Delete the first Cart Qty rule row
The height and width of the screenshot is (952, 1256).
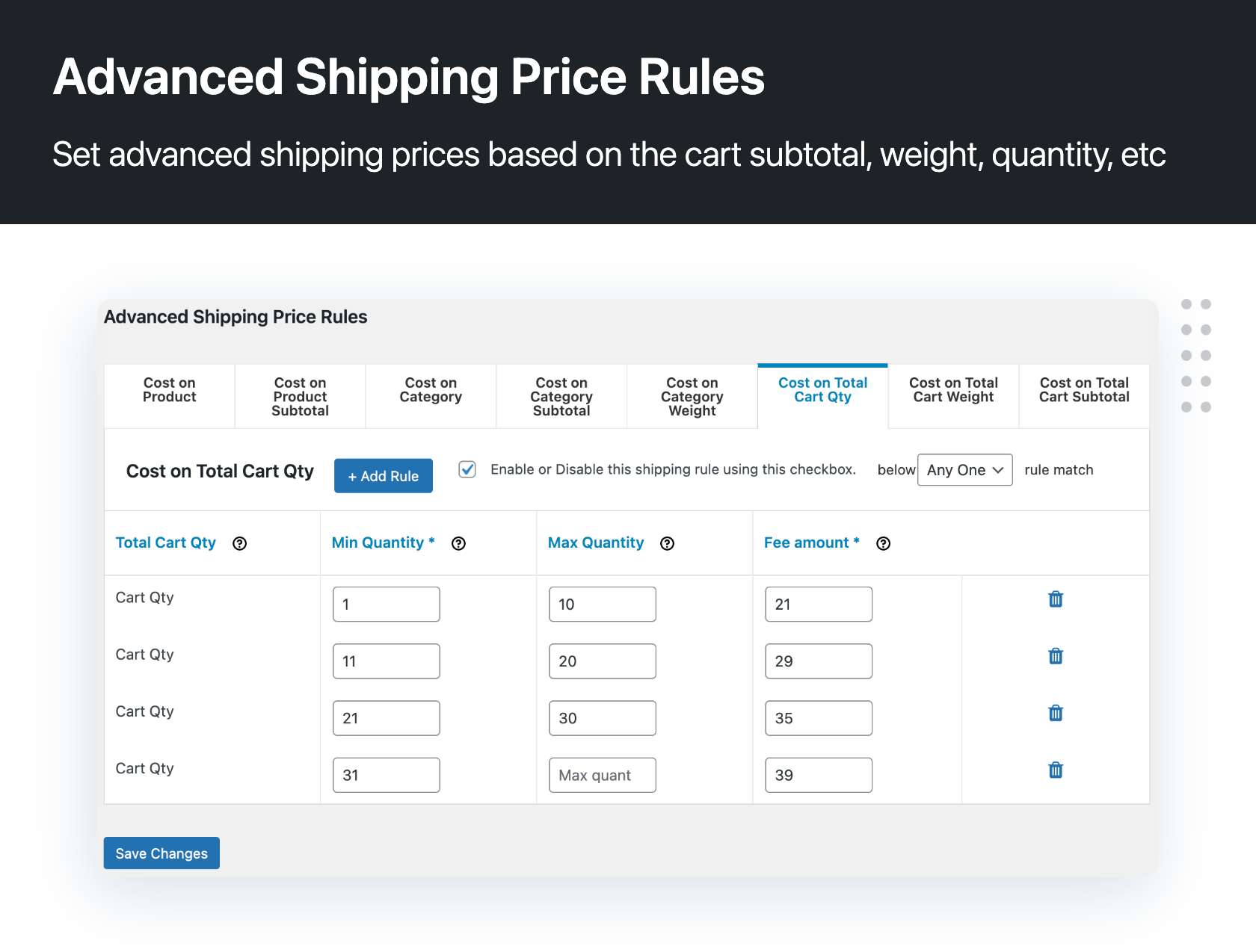1055,599
